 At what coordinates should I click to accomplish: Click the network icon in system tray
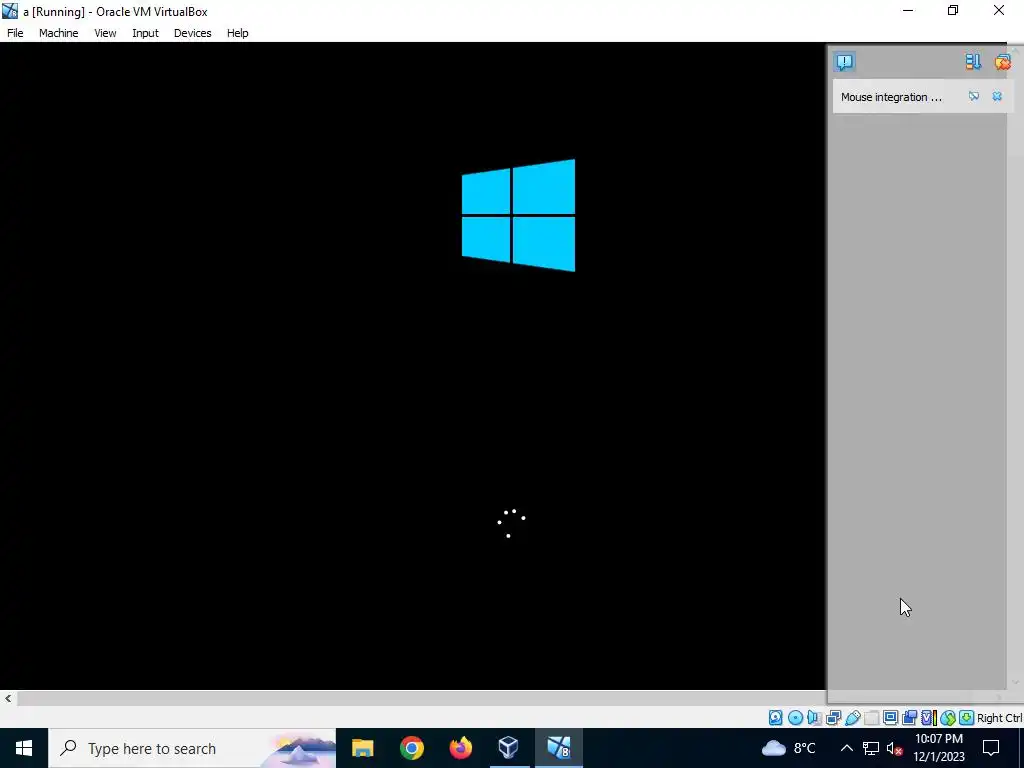click(871, 748)
